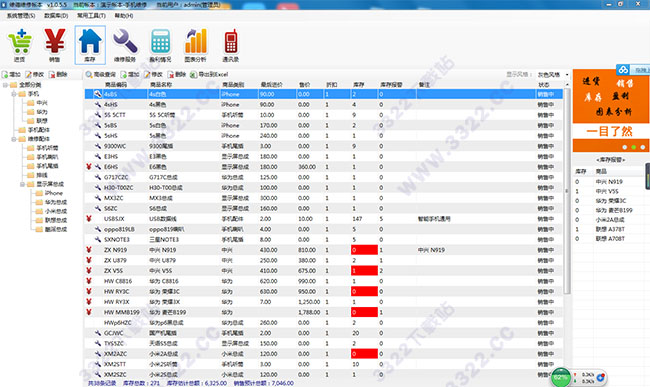Click 增加 next to 高级查询
650x387 pixels.
pyautogui.click(x=130, y=75)
